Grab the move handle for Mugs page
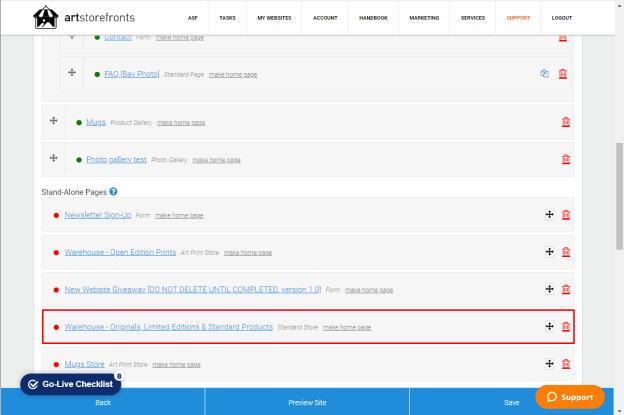 (x=54, y=121)
